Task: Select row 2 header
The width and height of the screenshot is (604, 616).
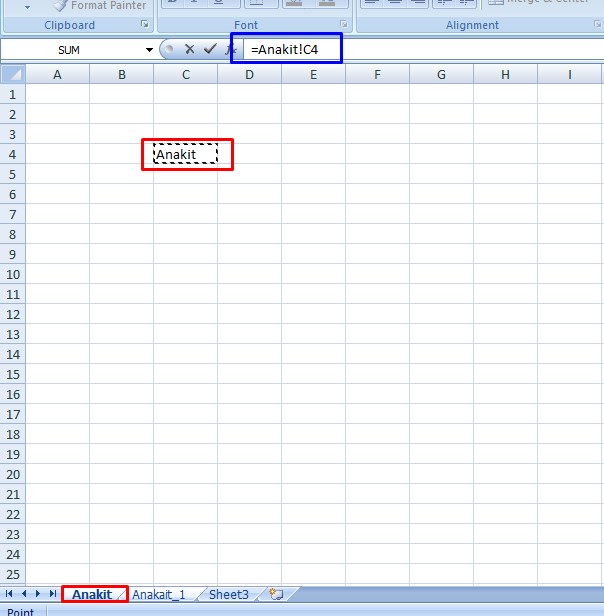Action: [13, 114]
